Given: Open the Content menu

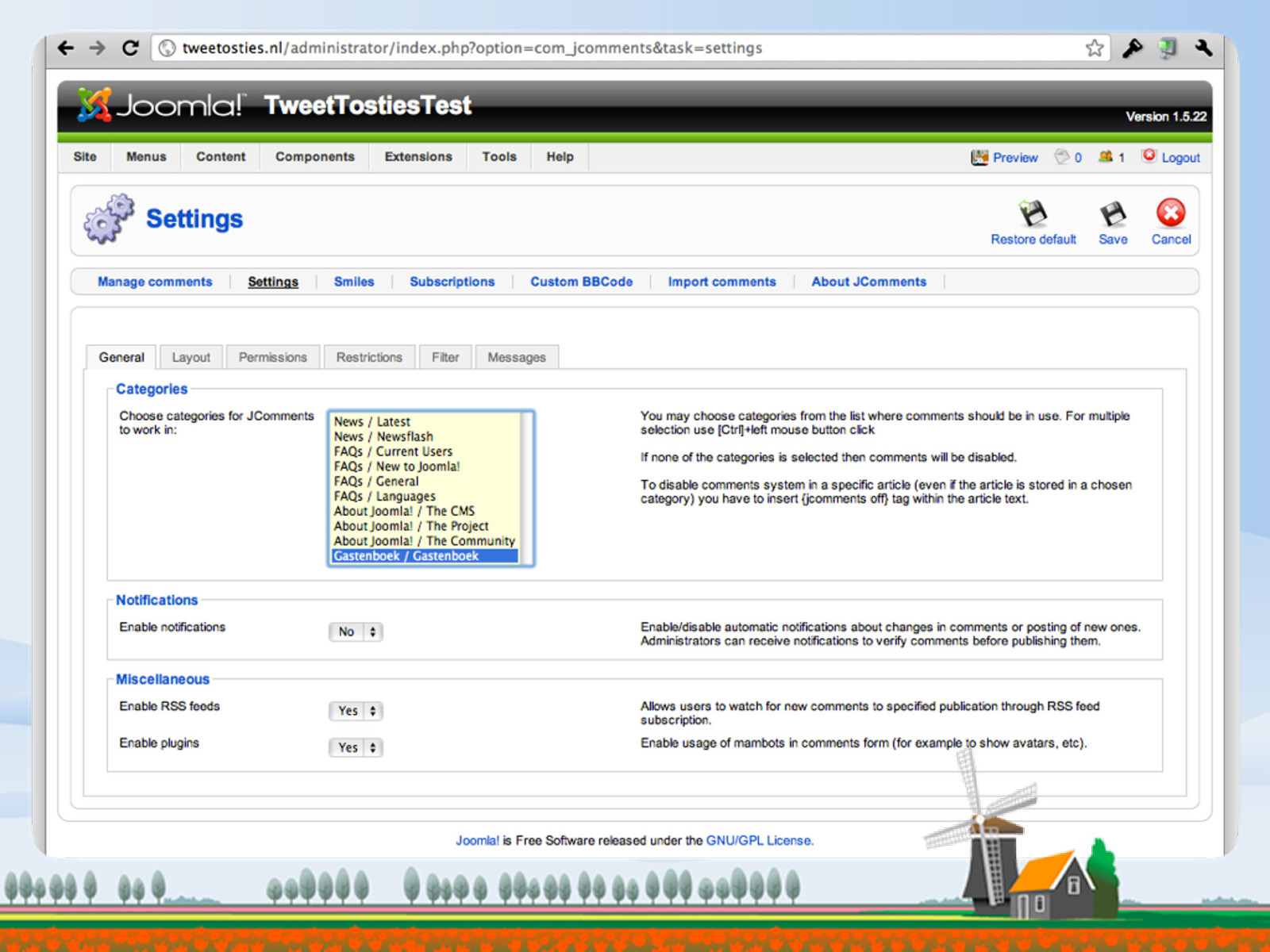Looking at the screenshot, I should point(221,156).
